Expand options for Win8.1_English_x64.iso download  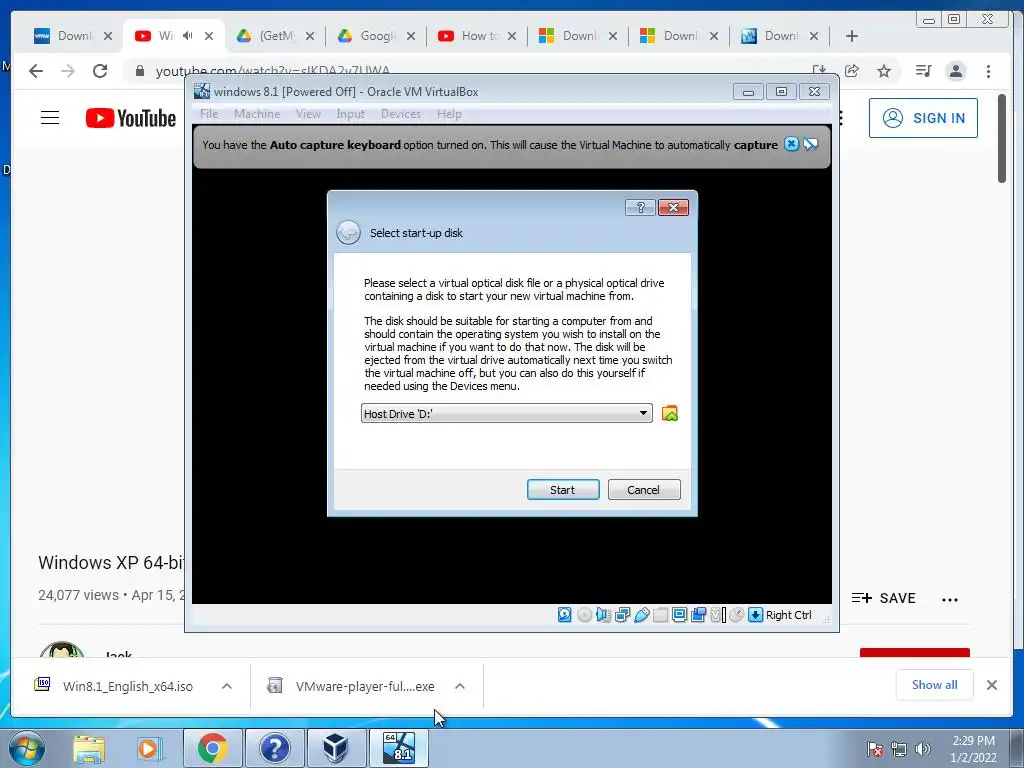(227, 686)
